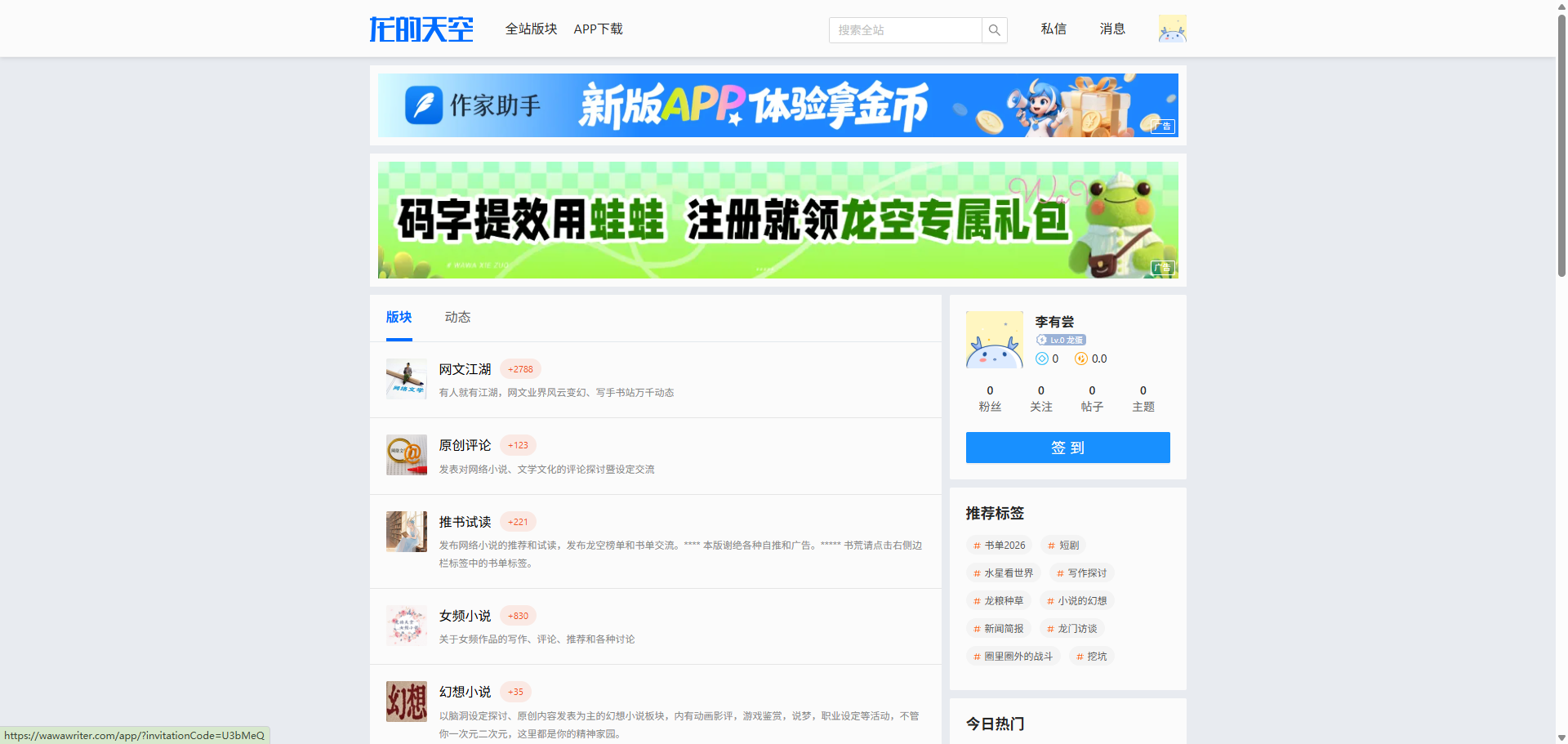This screenshot has height=744, width=1568.
Task: Click the profile avatar in sidebar
Action: point(994,339)
